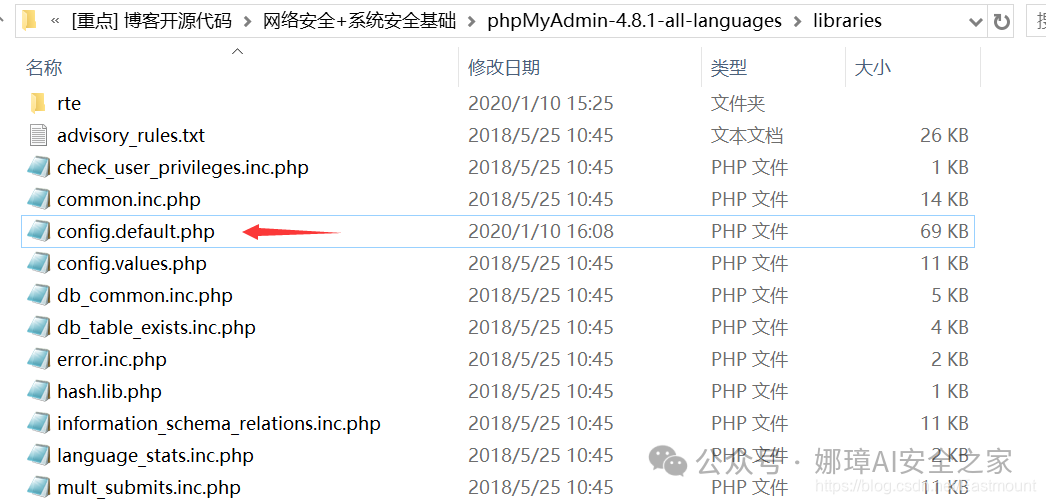Click the 2 KB size of error.inc.php

[x=949, y=359]
